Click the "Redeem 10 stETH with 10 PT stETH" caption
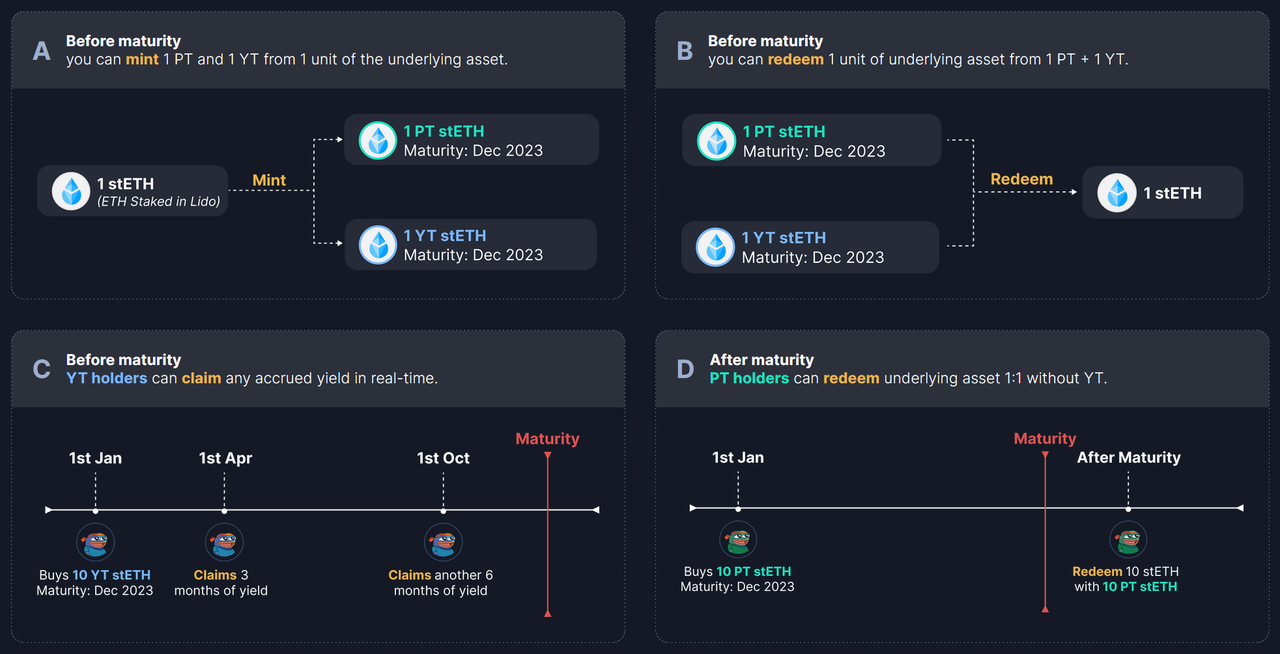This screenshot has width=1280, height=654. coord(1126,579)
